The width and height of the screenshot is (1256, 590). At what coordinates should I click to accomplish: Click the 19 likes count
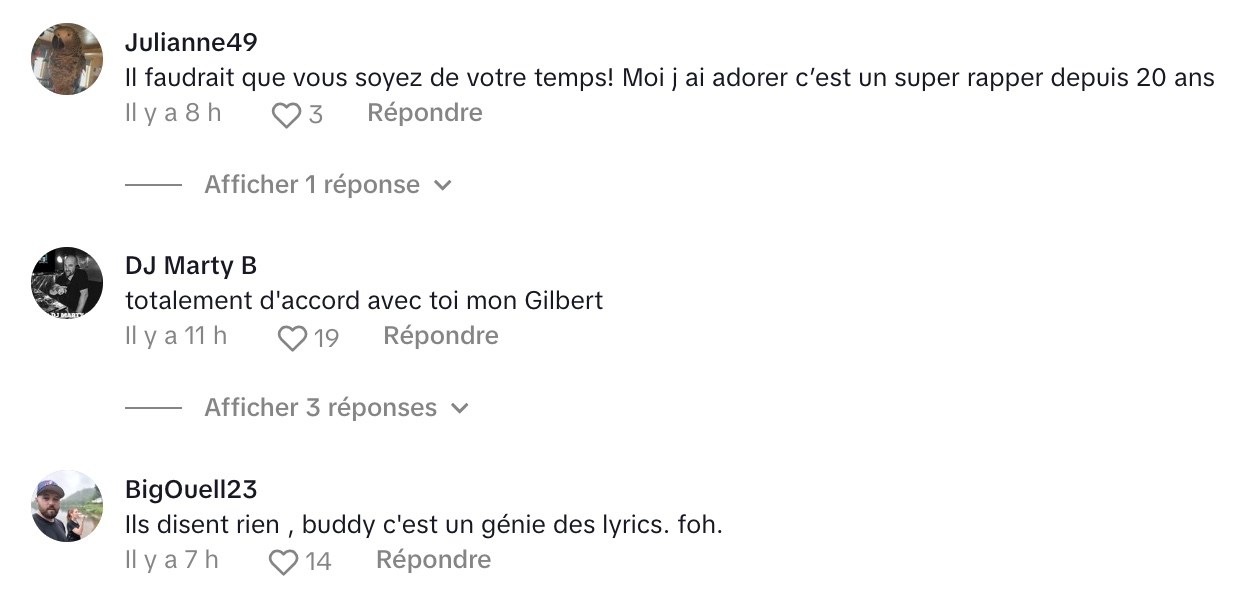point(326,339)
